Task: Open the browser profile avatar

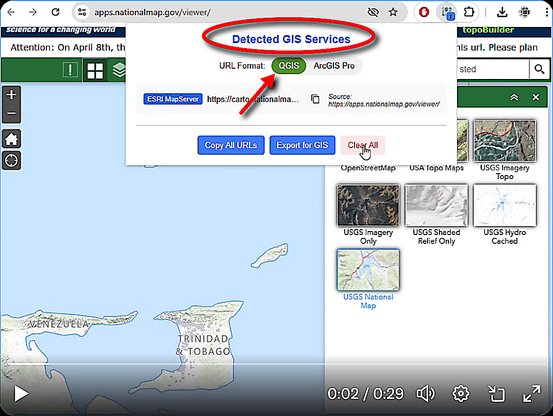Action: click(x=525, y=12)
